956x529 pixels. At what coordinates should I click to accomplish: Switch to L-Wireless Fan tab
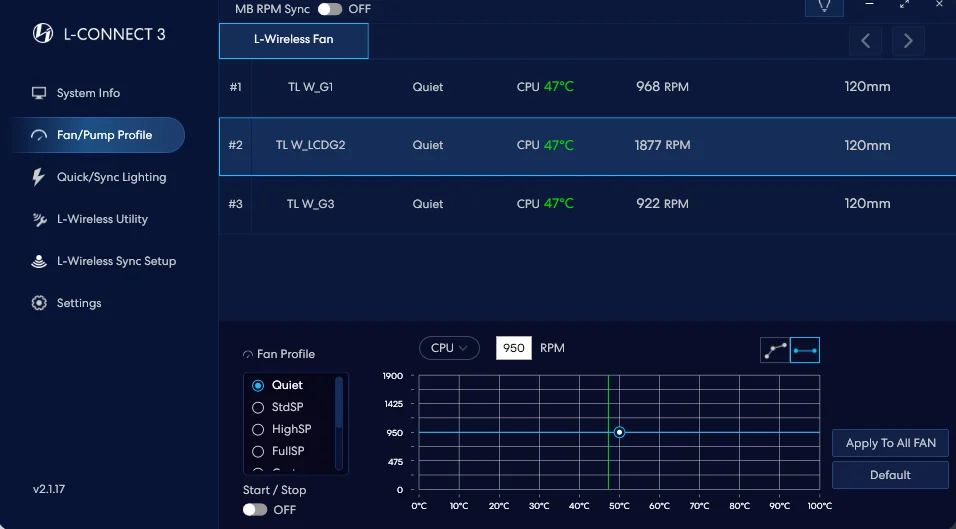coord(294,41)
